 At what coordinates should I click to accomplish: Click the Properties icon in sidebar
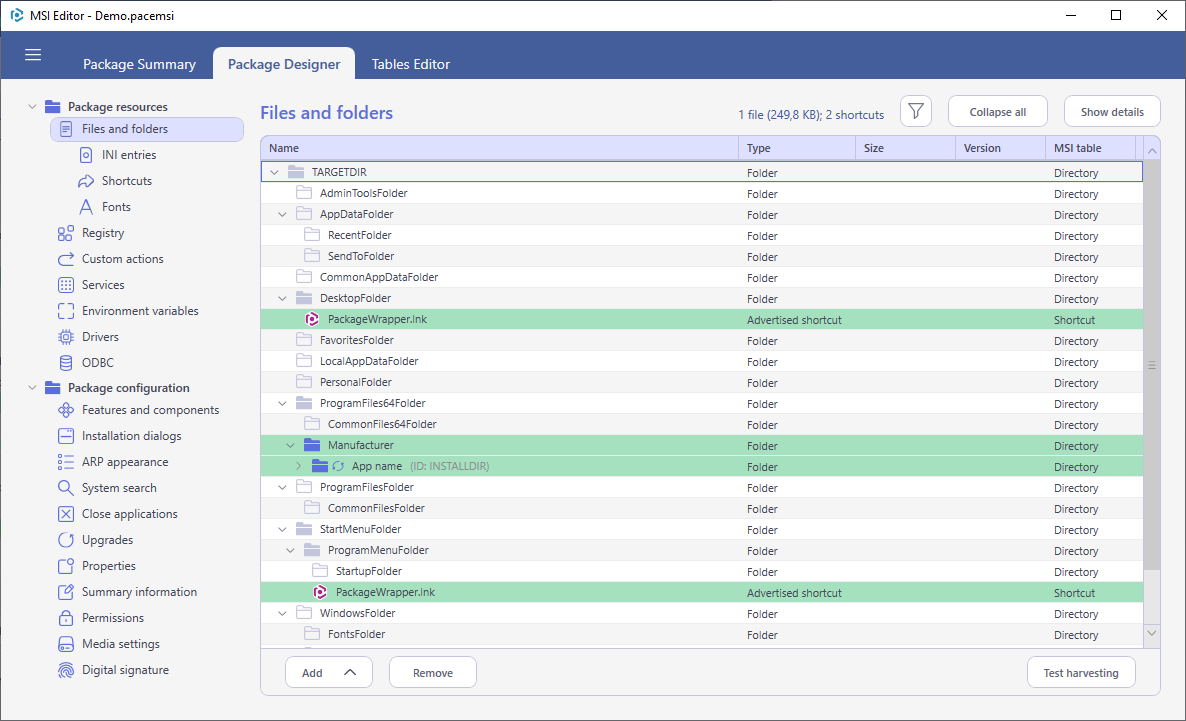(66, 566)
